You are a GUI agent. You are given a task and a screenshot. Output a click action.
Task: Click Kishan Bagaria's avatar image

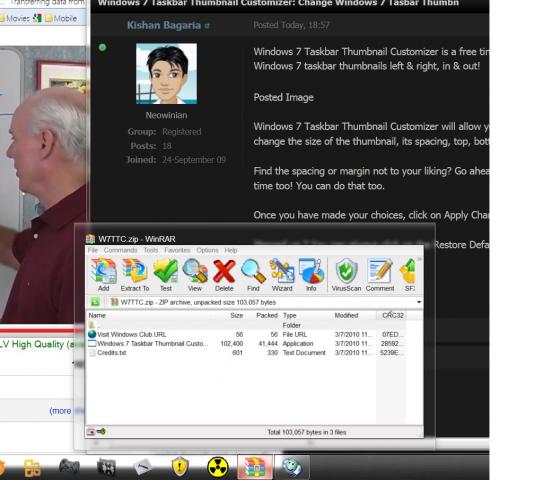point(166,74)
